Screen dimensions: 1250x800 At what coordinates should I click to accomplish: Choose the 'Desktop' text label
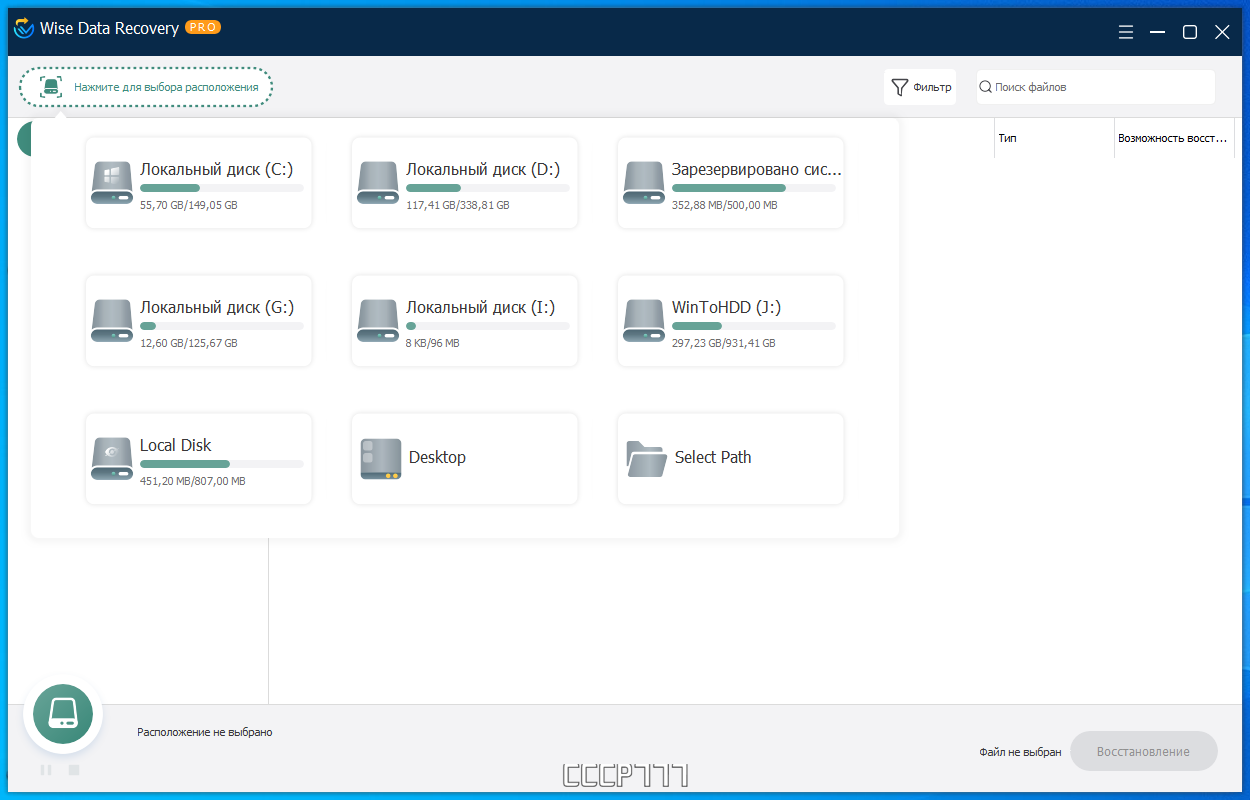tap(437, 457)
